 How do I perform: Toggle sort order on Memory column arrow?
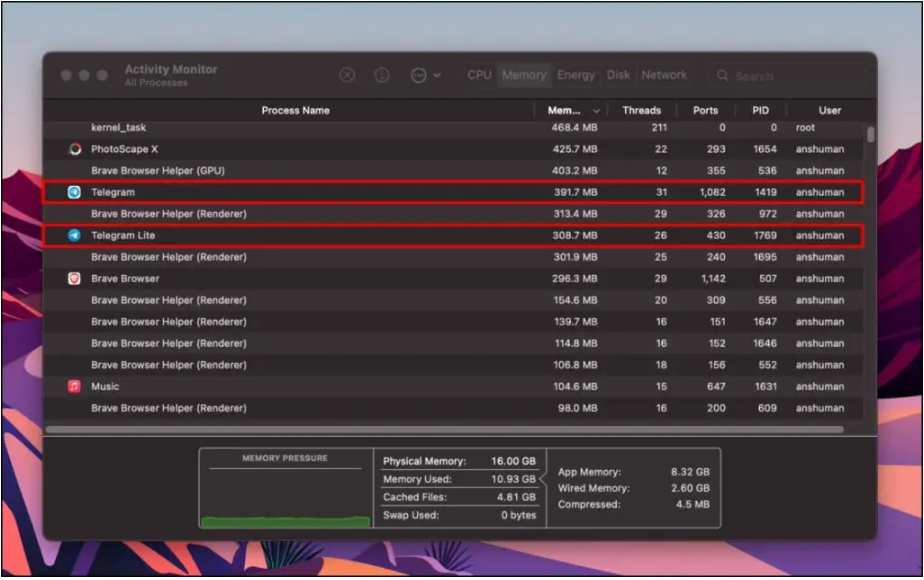(x=597, y=111)
